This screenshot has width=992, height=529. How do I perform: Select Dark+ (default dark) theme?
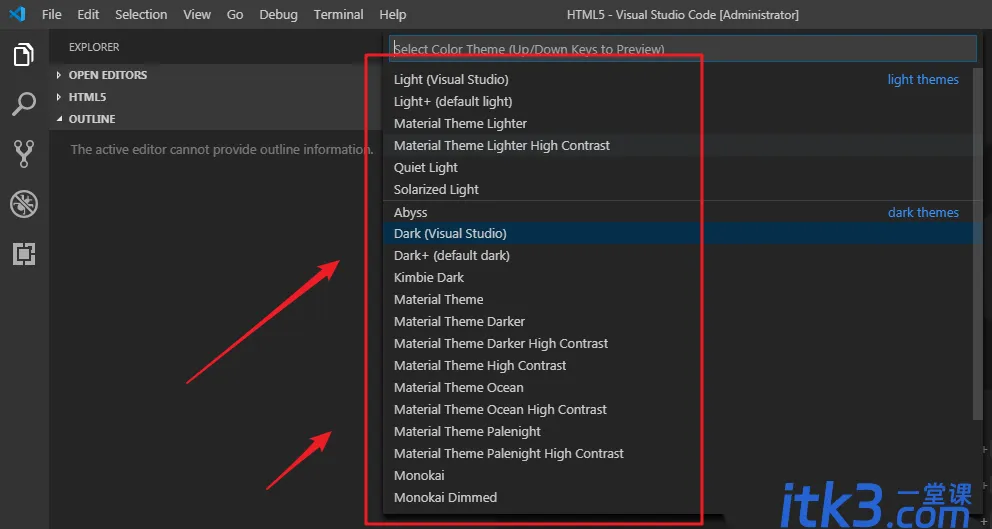(679, 256)
